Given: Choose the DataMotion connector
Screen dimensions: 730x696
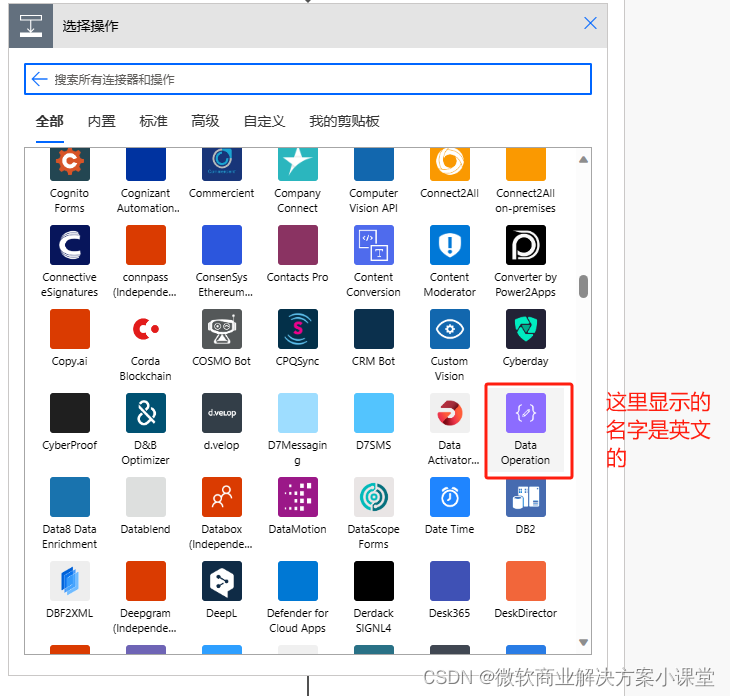Looking at the screenshot, I should tap(297, 497).
